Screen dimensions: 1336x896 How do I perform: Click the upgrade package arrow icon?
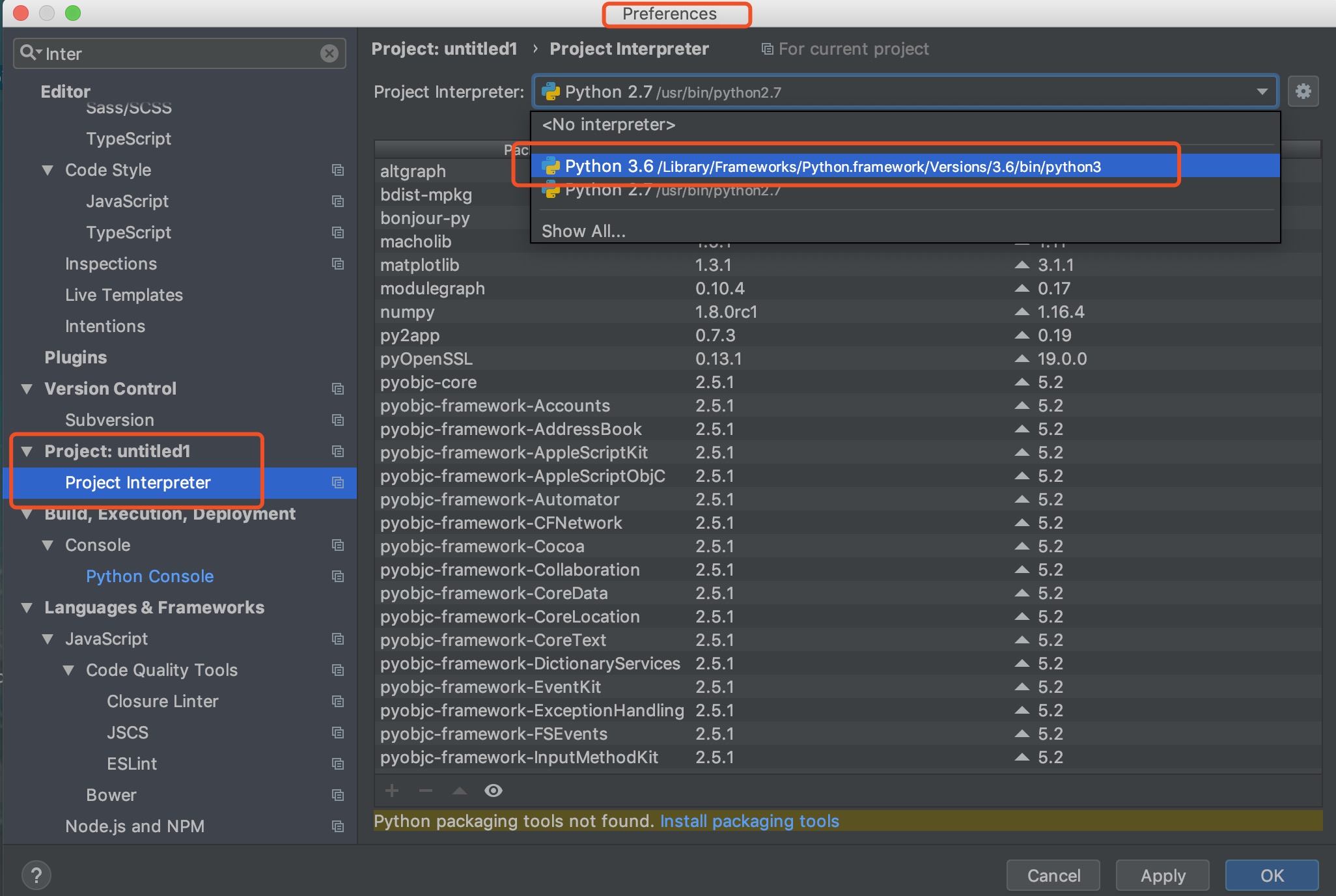460,791
